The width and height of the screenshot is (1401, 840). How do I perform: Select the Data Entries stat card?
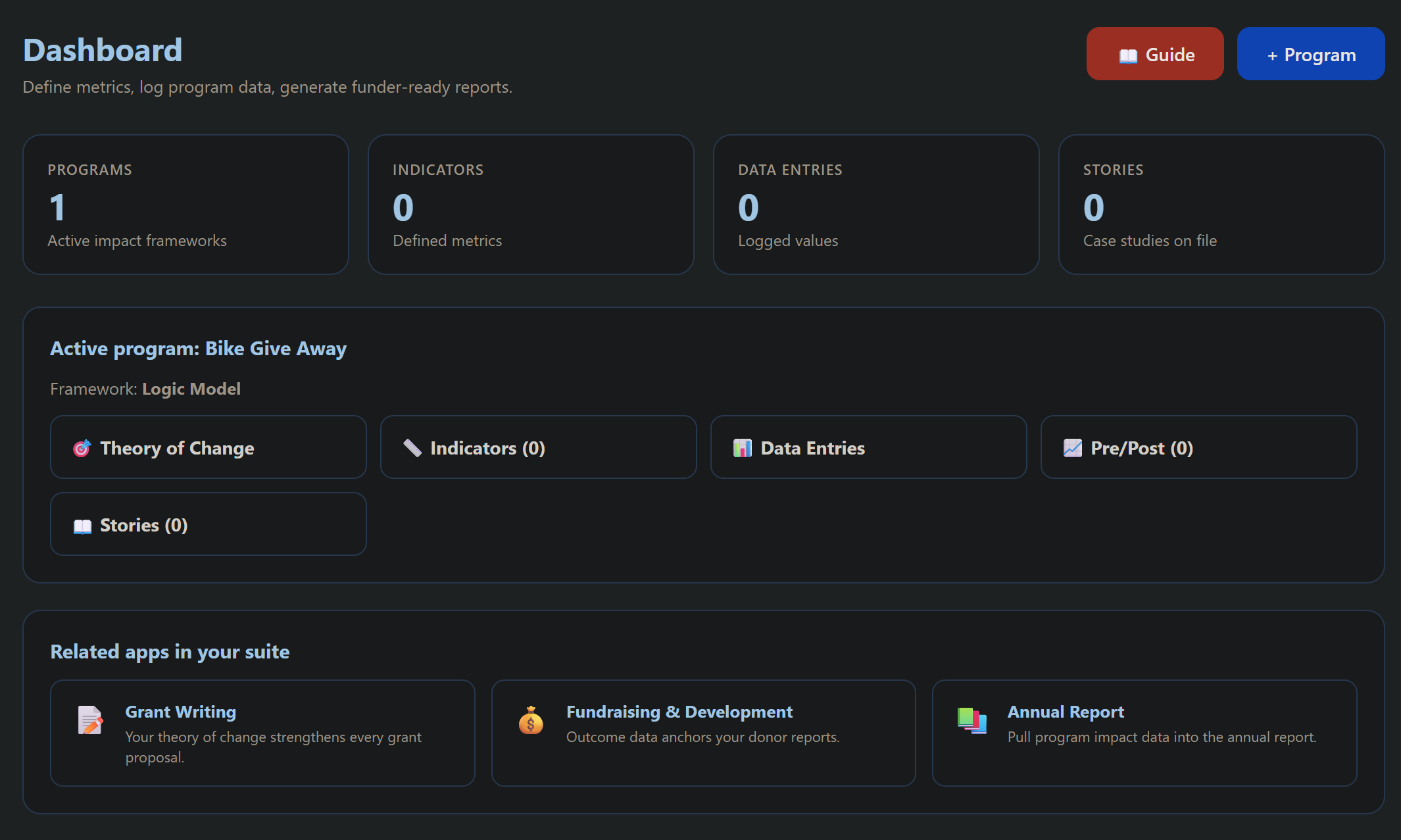[876, 205]
